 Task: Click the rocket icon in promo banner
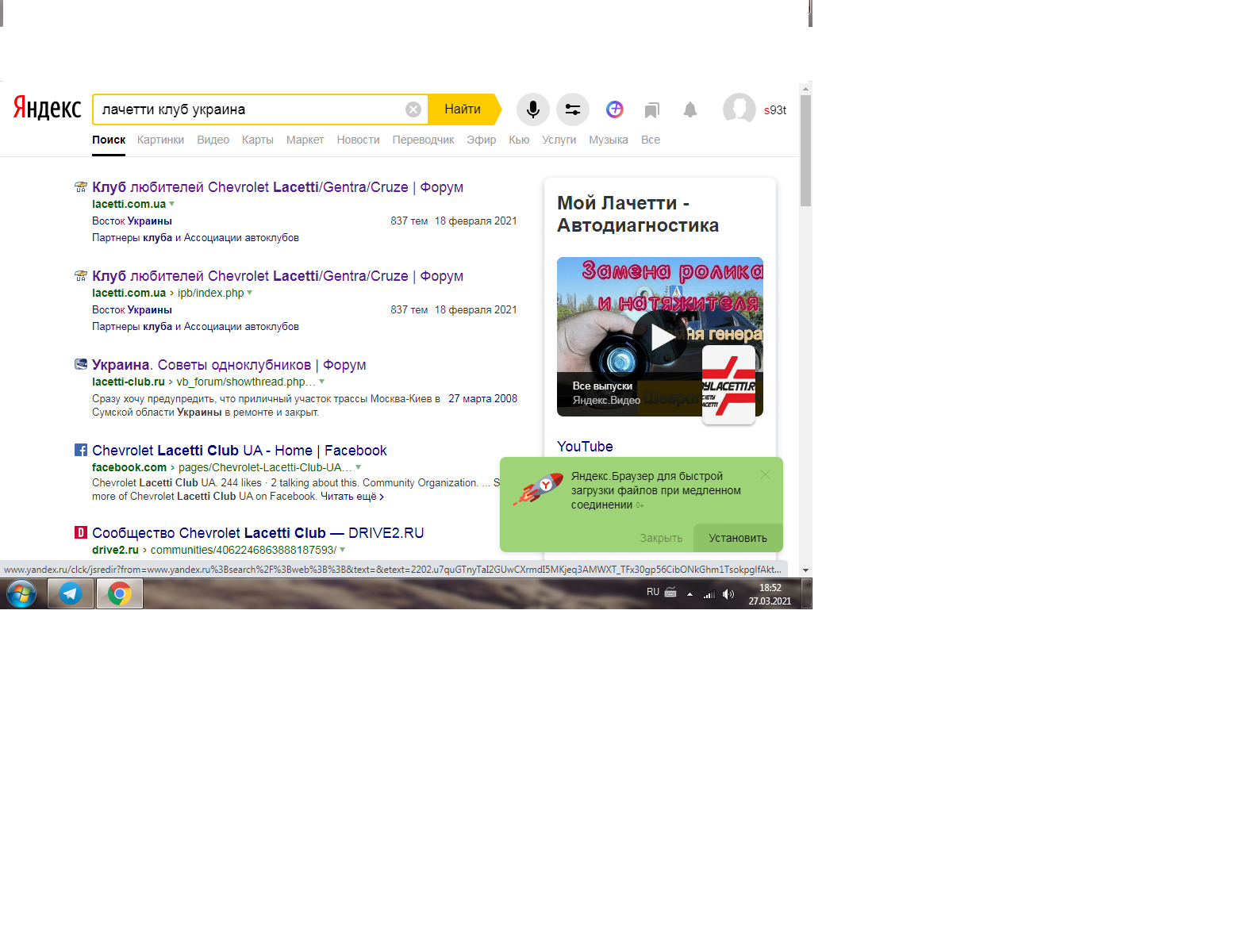(x=538, y=489)
